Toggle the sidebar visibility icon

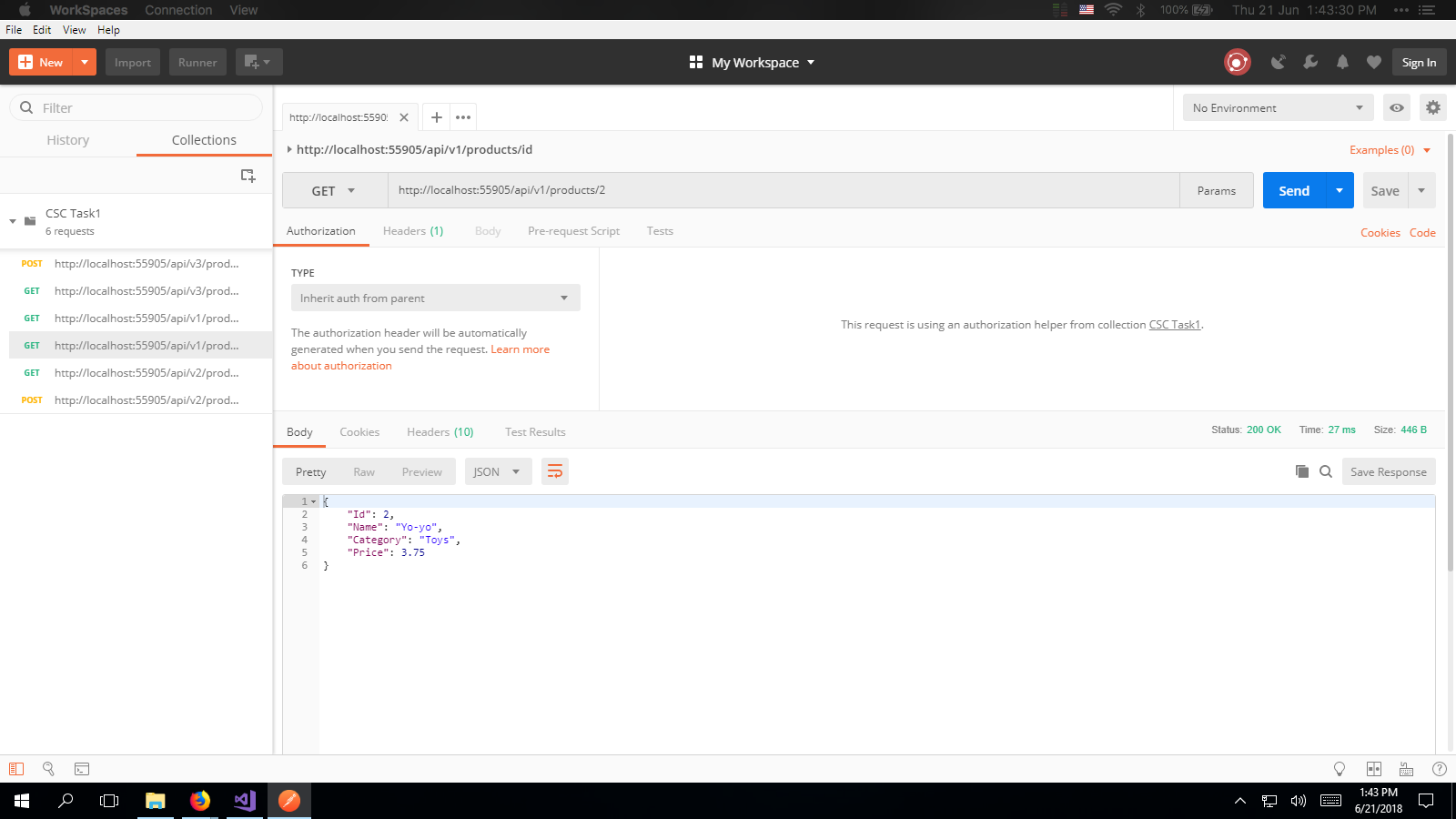[16, 769]
